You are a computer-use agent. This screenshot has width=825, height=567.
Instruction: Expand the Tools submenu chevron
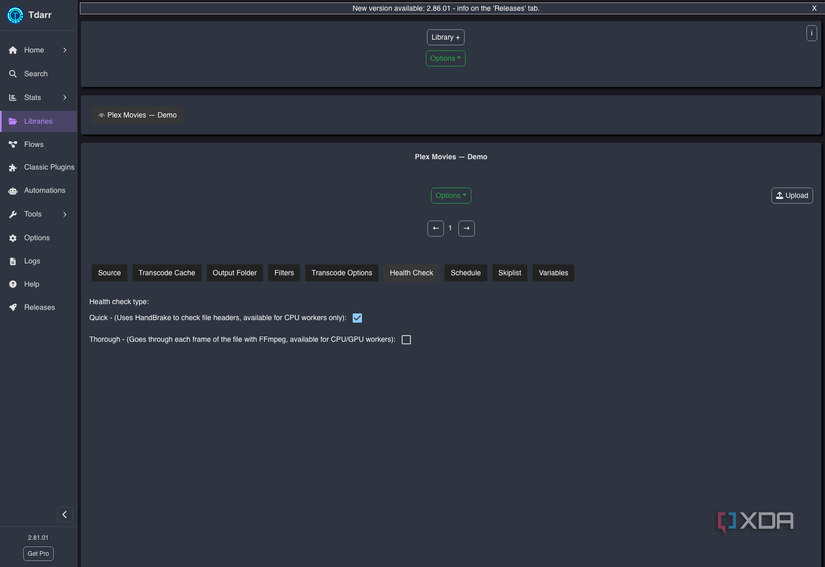[65, 214]
